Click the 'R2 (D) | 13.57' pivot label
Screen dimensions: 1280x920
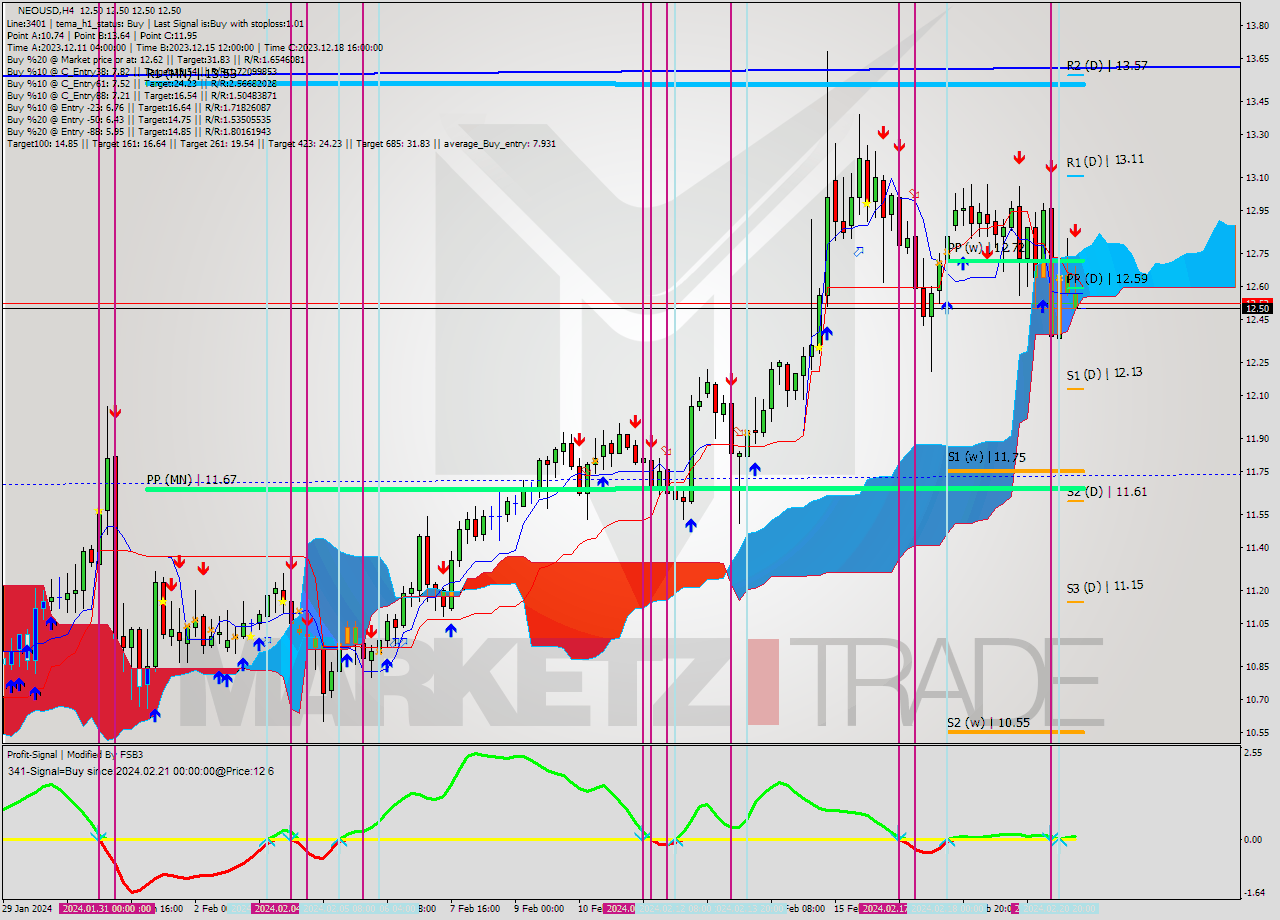(x=1106, y=66)
